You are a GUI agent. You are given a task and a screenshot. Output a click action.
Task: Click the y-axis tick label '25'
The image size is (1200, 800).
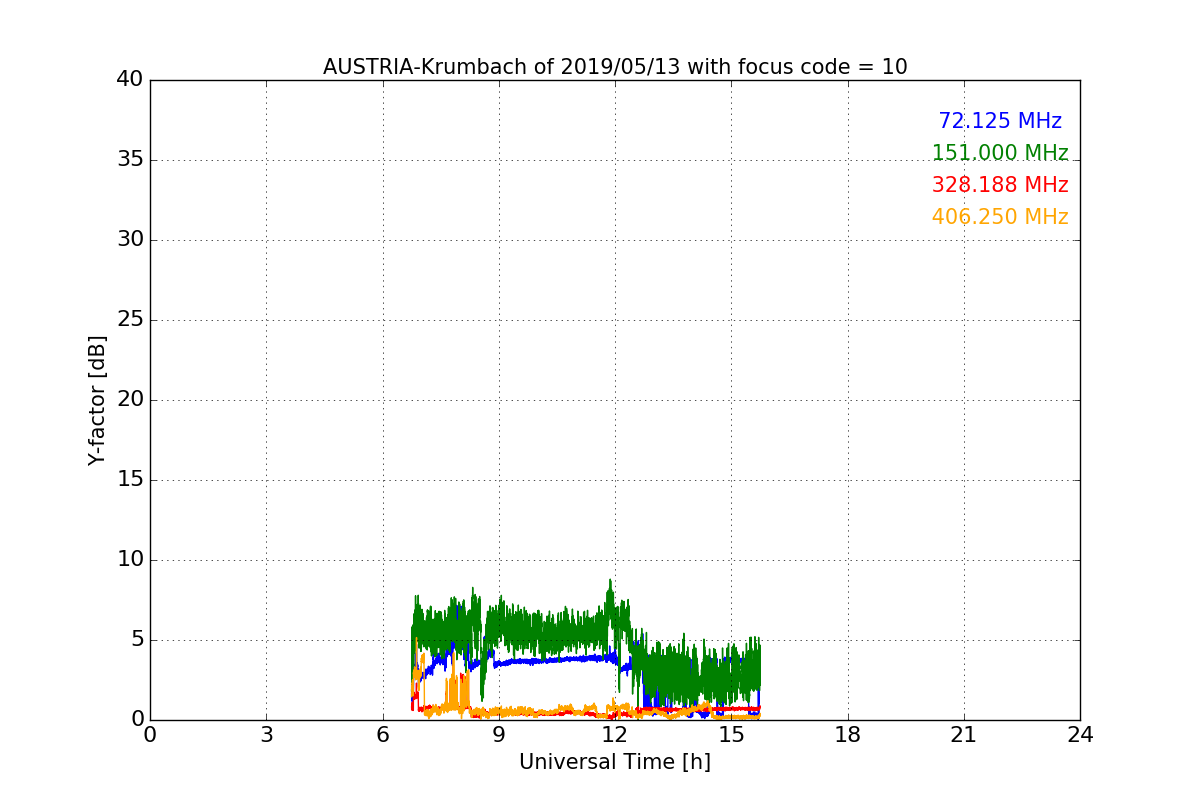(130, 320)
